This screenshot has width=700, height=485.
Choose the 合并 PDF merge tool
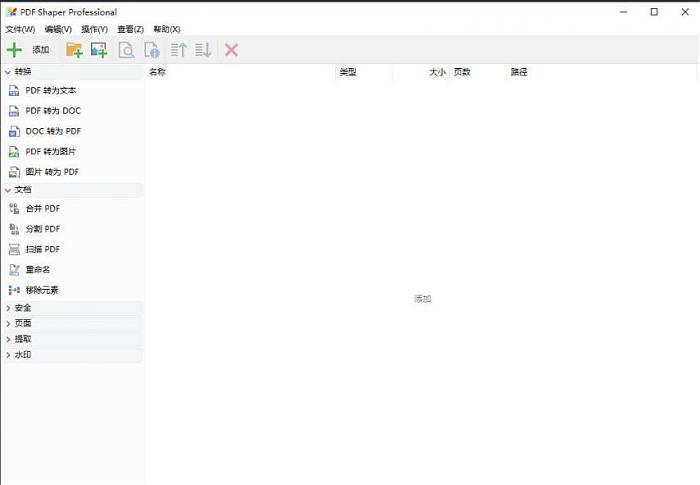click(x=43, y=208)
